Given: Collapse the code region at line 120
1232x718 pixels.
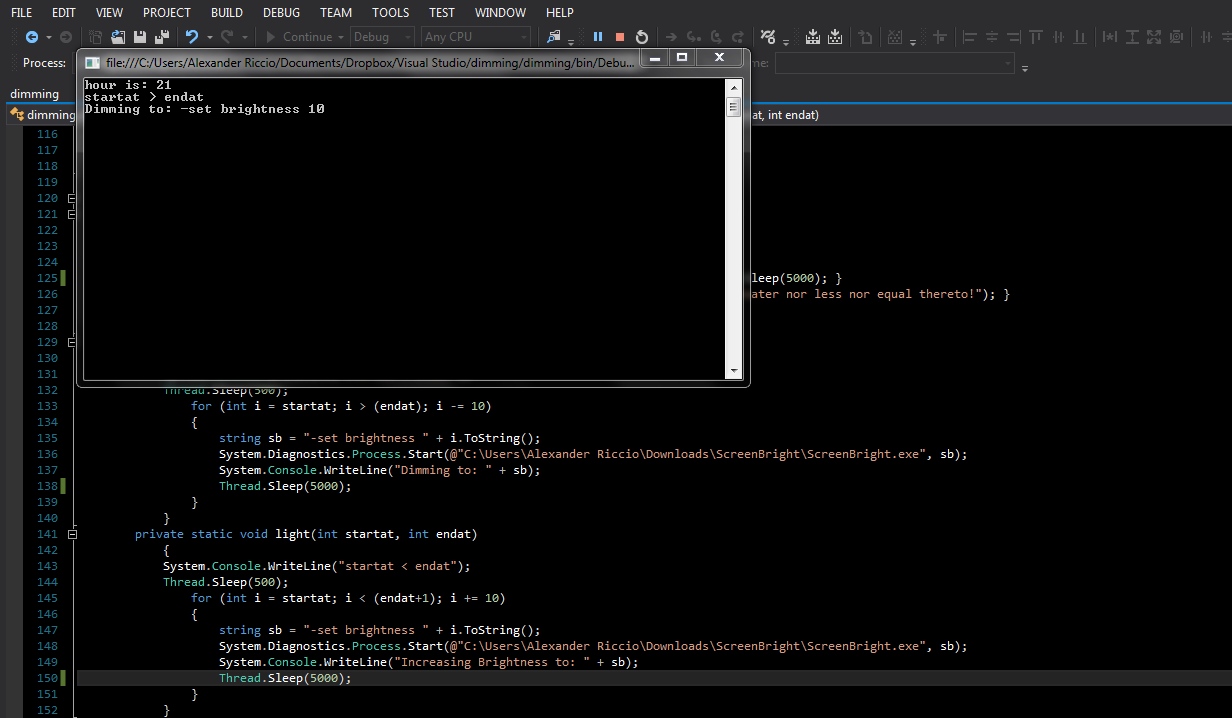Looking at the screenshot, I should (x=71, y=198).
